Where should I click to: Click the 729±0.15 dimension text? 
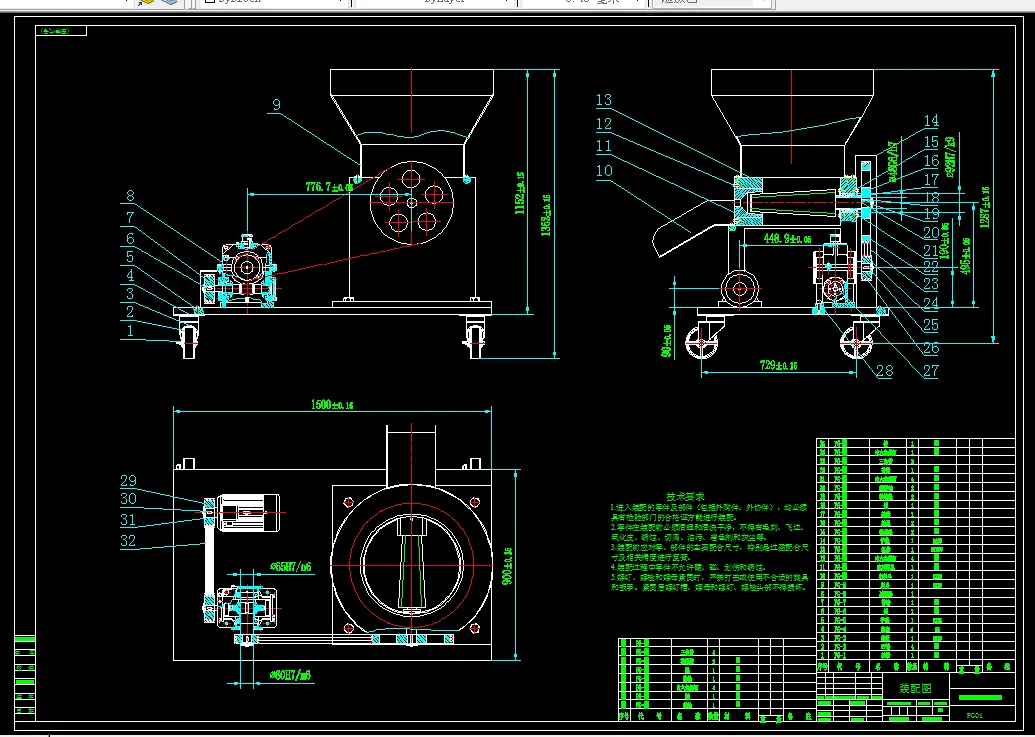coord(778,365)
